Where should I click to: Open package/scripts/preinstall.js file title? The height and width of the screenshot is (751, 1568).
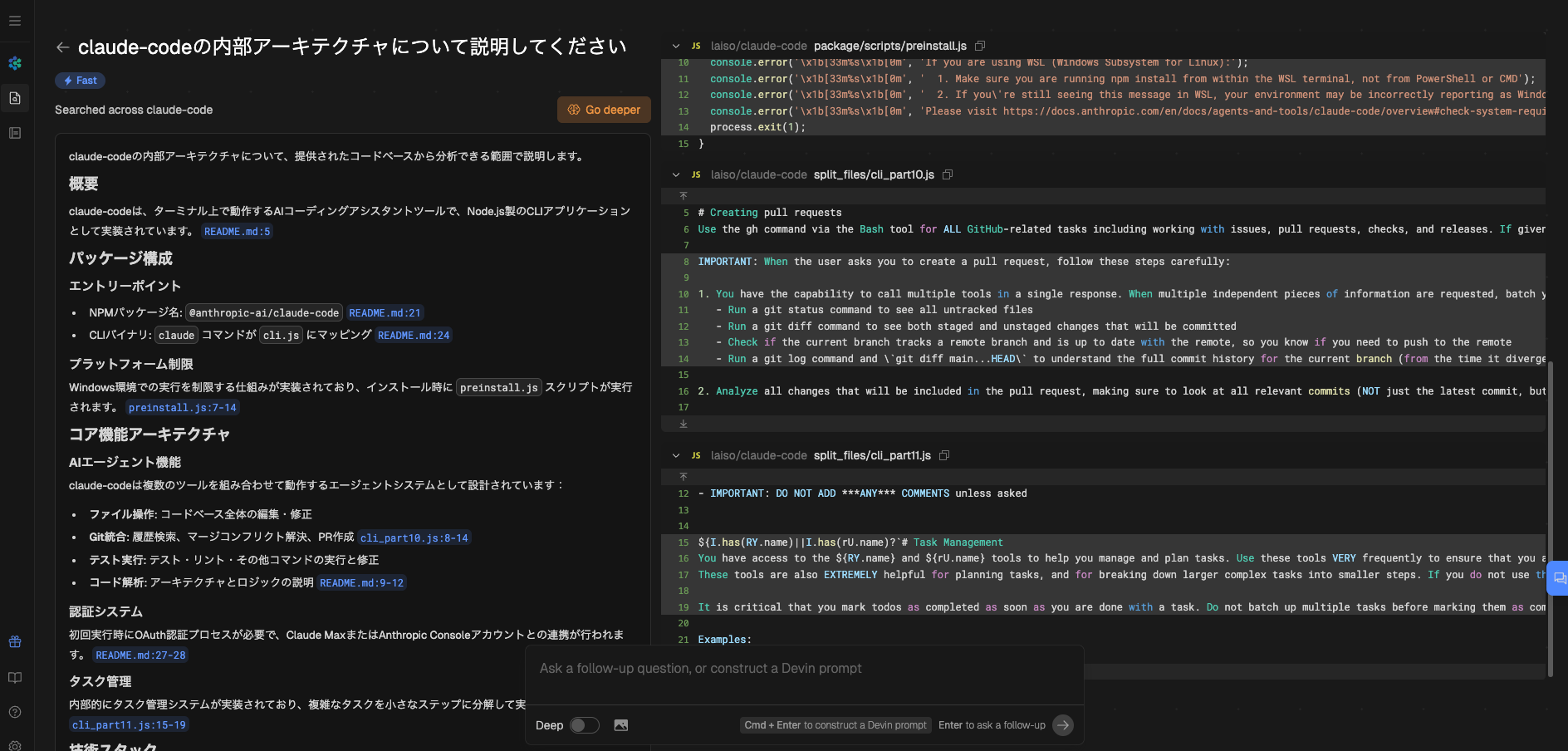(890, 46)
